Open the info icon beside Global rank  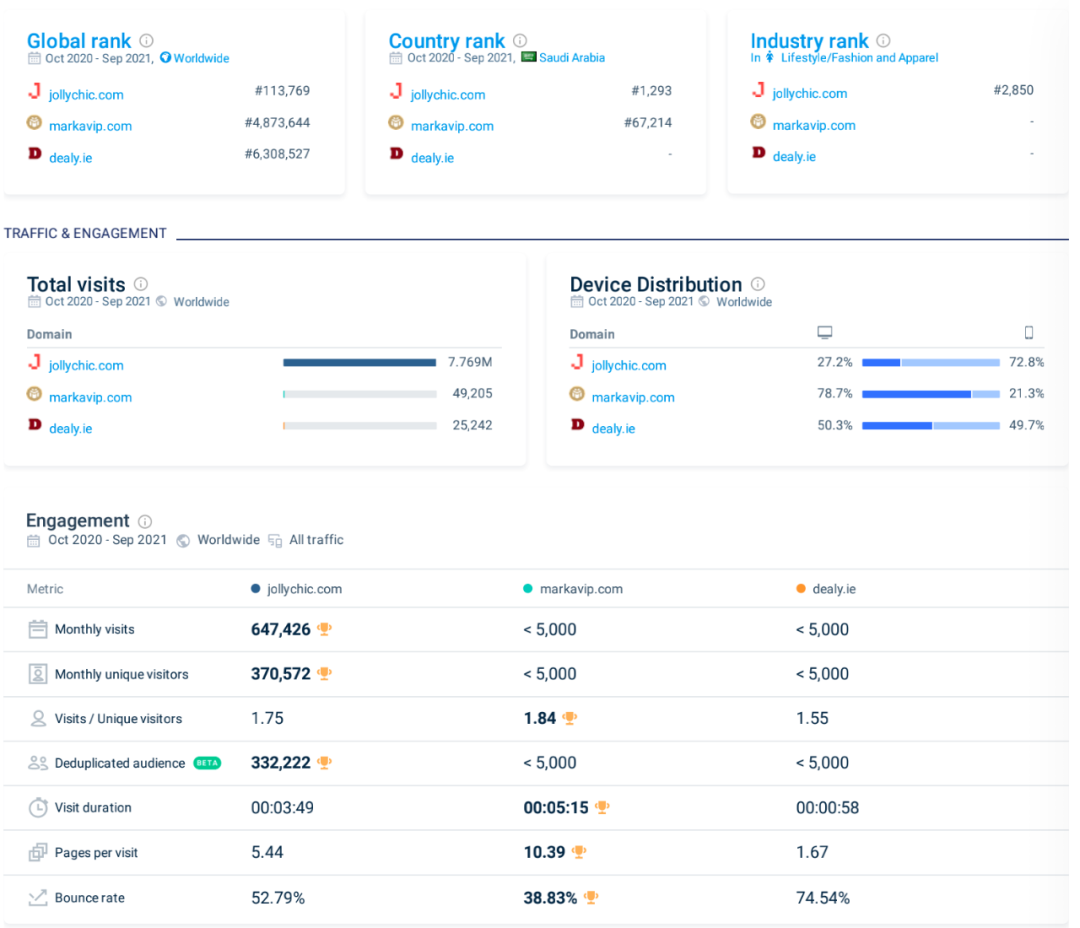[146, 41]
